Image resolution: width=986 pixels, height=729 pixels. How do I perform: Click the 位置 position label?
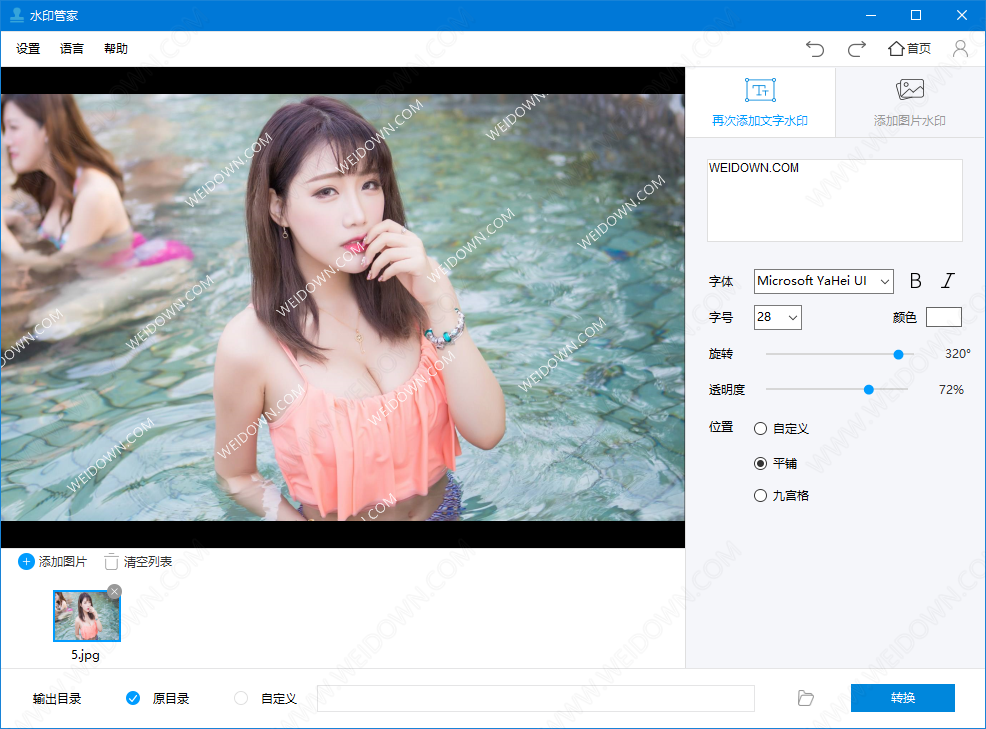click(721, 427)
